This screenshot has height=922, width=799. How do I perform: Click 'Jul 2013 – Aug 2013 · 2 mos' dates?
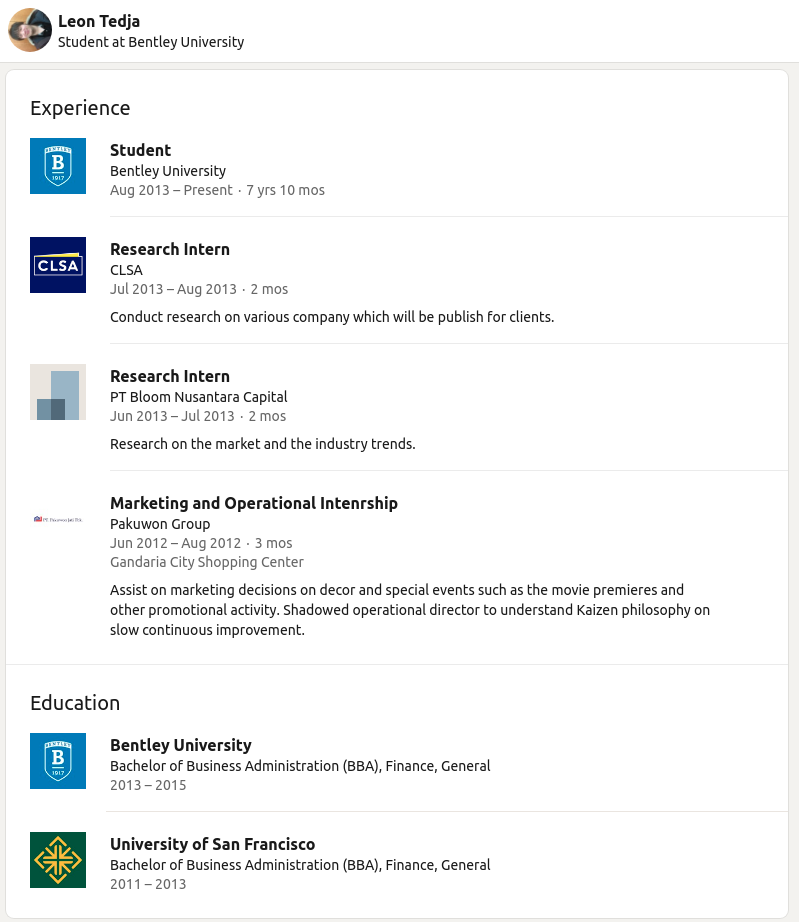point(199,289)
